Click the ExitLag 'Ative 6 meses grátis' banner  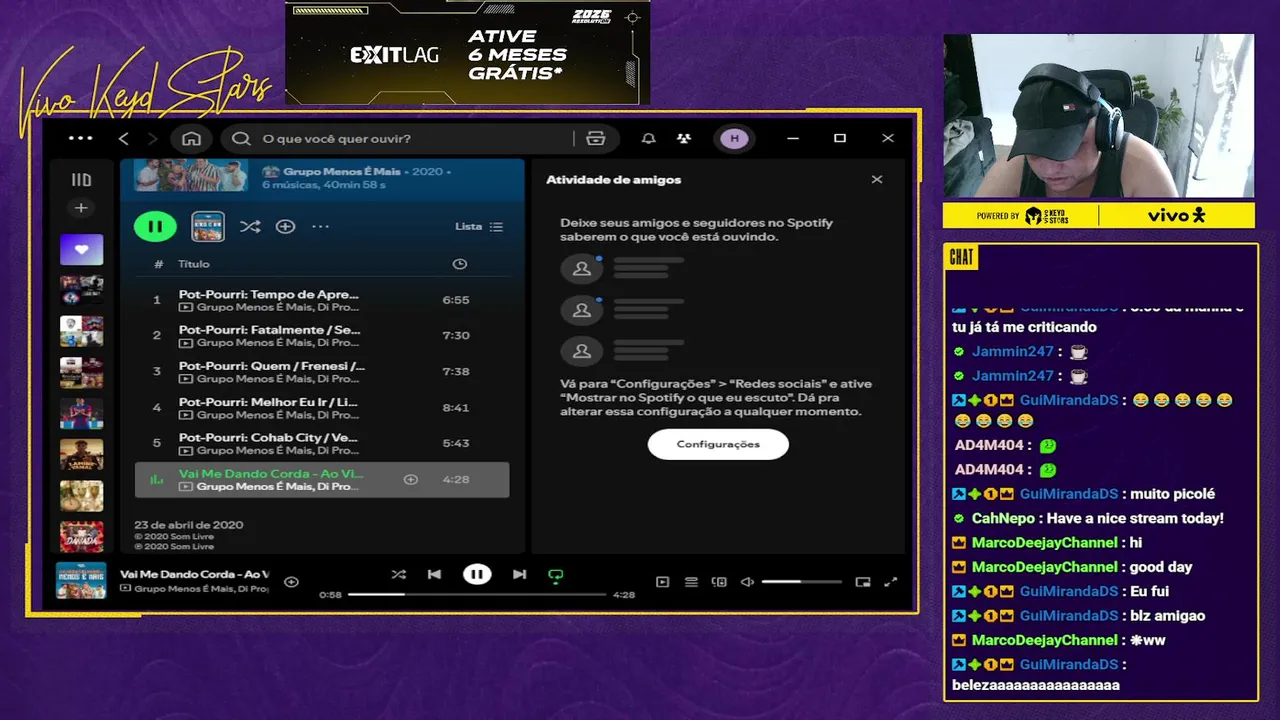coord(468,53)
